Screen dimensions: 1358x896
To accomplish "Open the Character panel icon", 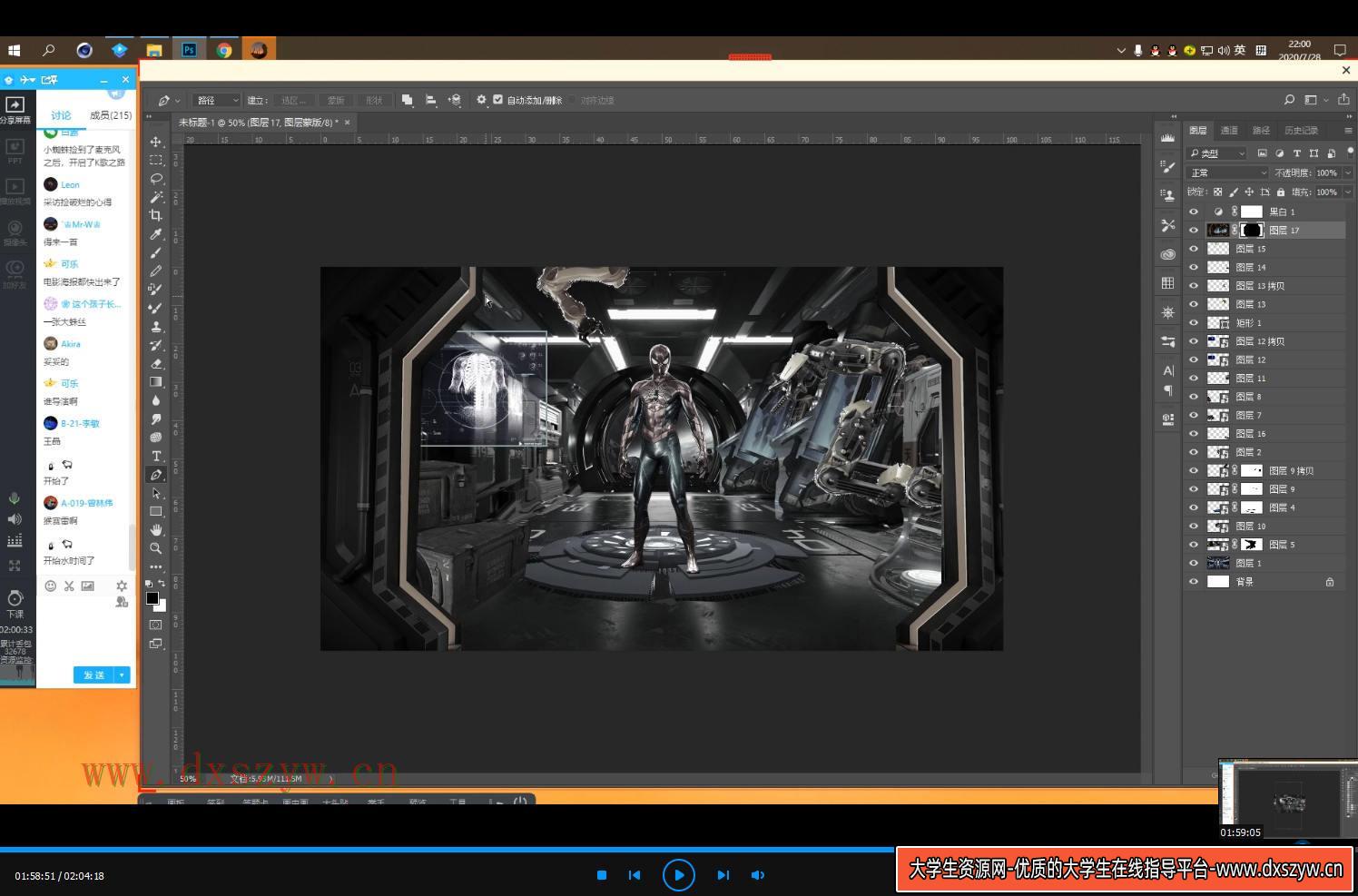I will click(1167, 370).
